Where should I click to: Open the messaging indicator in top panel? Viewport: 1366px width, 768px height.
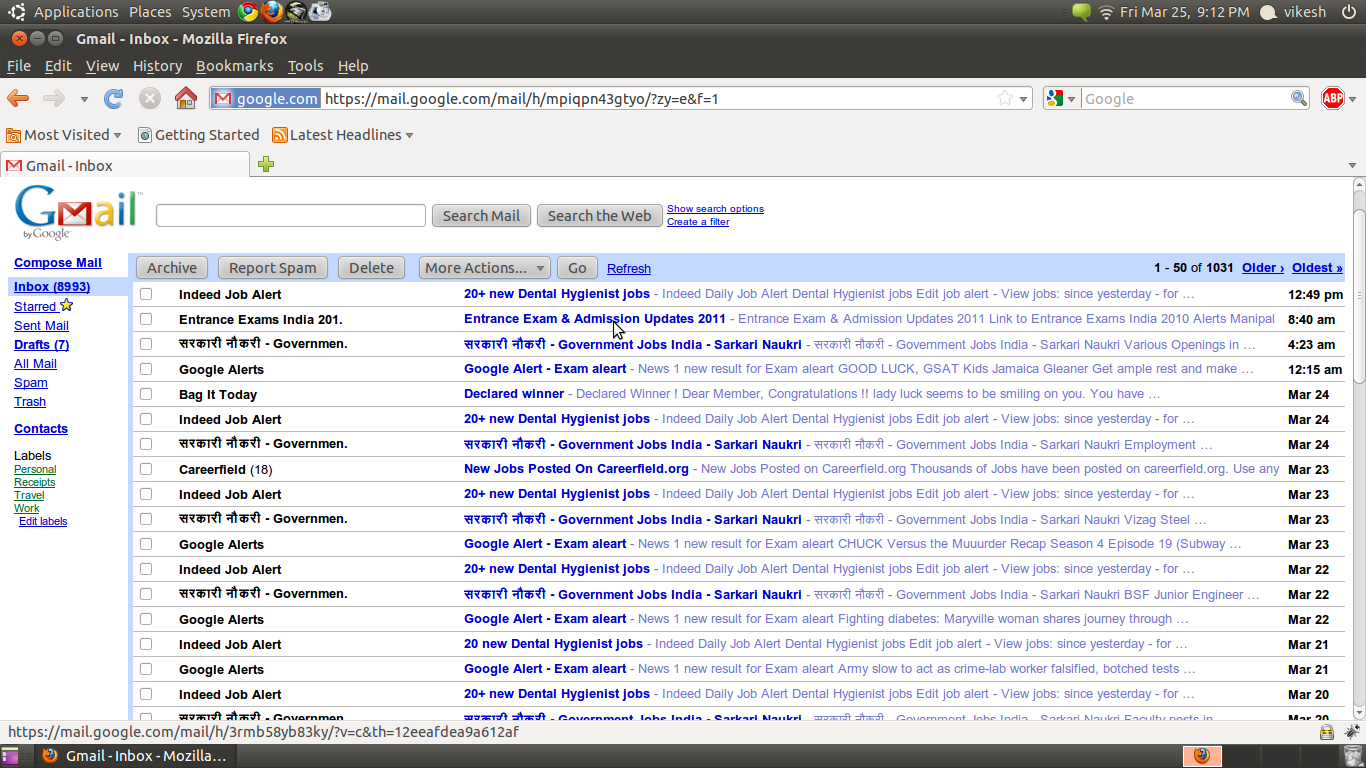coord(1081,12)
